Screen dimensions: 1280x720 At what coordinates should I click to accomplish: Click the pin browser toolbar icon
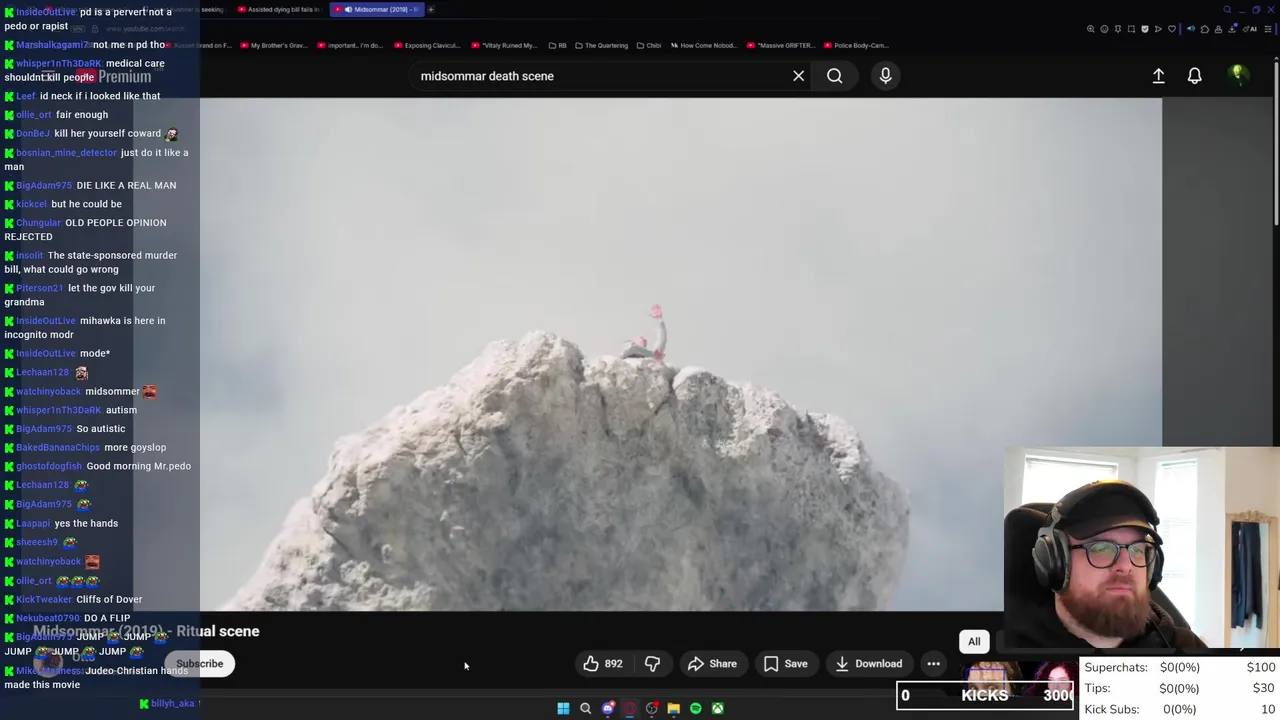1118,29
